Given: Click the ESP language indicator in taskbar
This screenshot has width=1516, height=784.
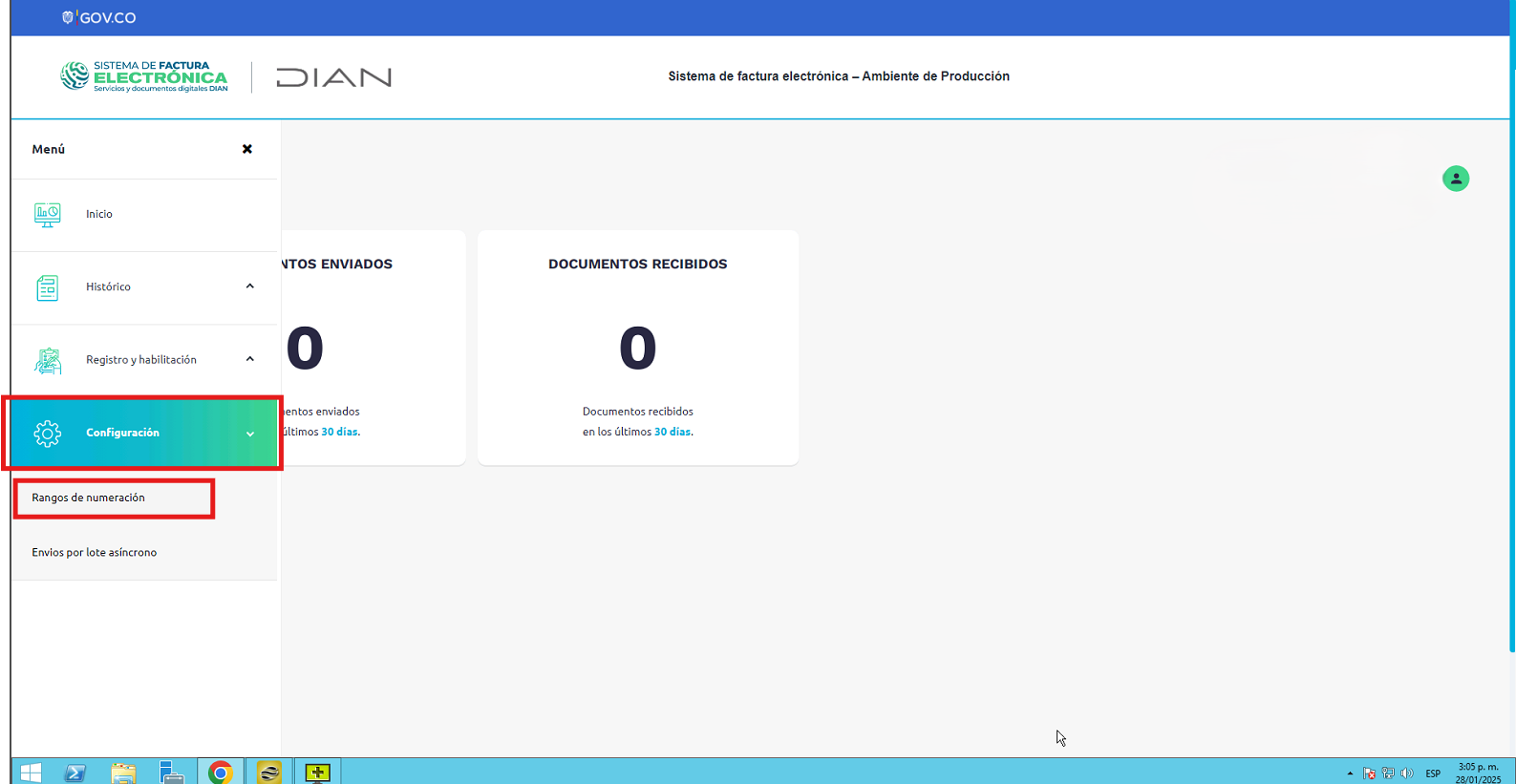Looking at the screenshot, I should (x=1433, y=773).
